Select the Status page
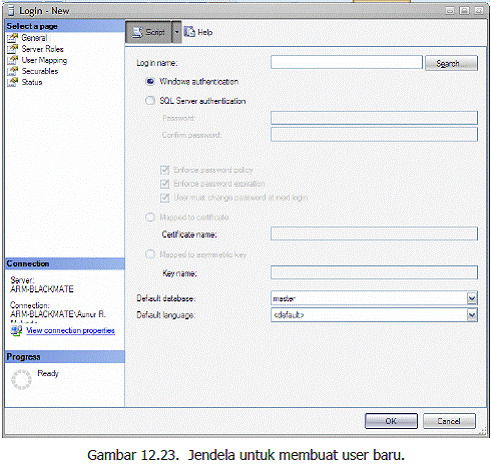Screen dimensions: 491x474 tap(32, 82)
